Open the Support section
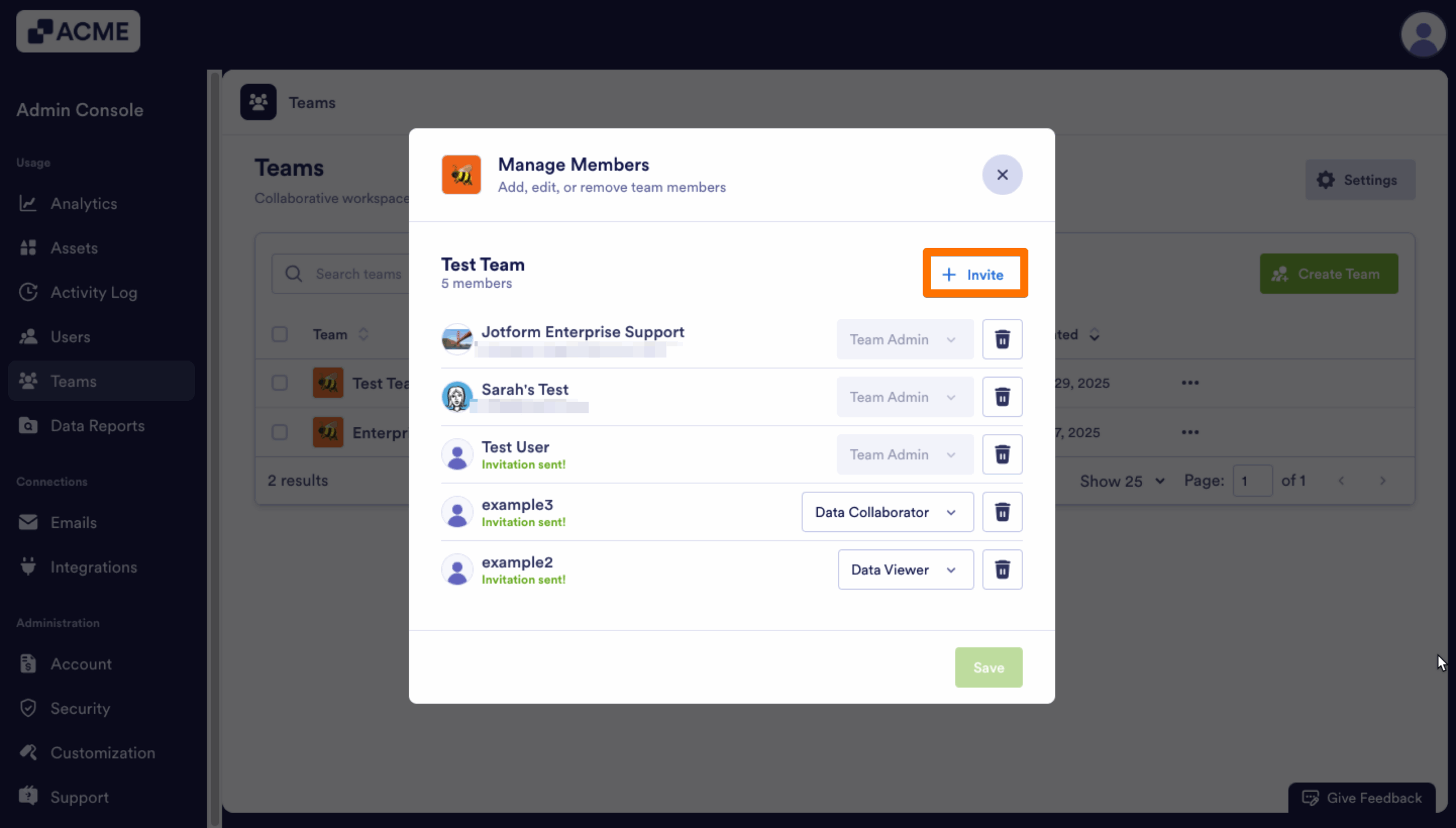This screenshot has width=1456, height=828. pyautogui.click(x=79, y=797)
